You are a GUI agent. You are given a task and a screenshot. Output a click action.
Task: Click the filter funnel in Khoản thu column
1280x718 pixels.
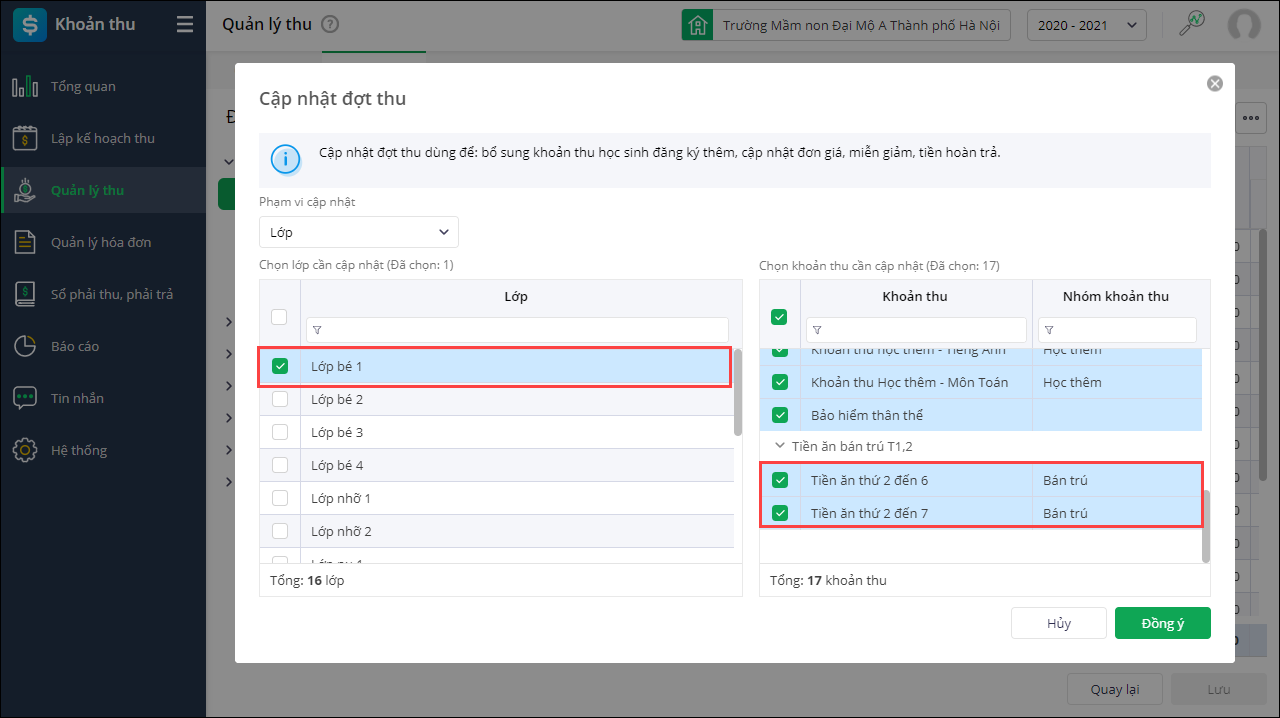coord(817,330)
